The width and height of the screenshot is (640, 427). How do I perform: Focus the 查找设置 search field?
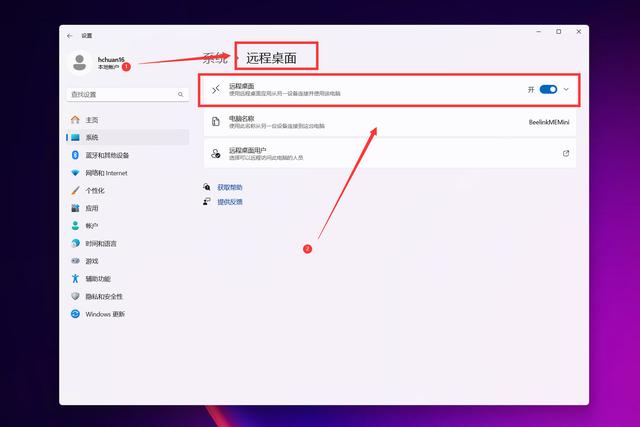pyautogui.click(x=127, y=94)
